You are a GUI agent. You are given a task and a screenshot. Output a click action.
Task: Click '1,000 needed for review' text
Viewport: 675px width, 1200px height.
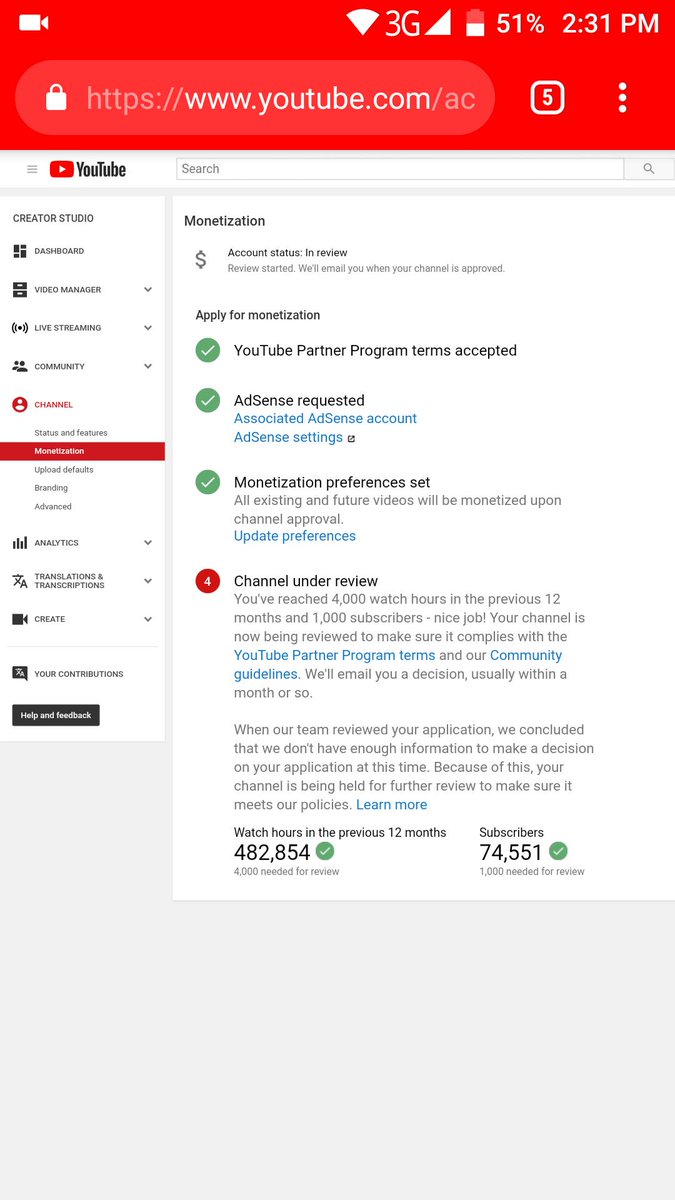[x=532, y=871]
